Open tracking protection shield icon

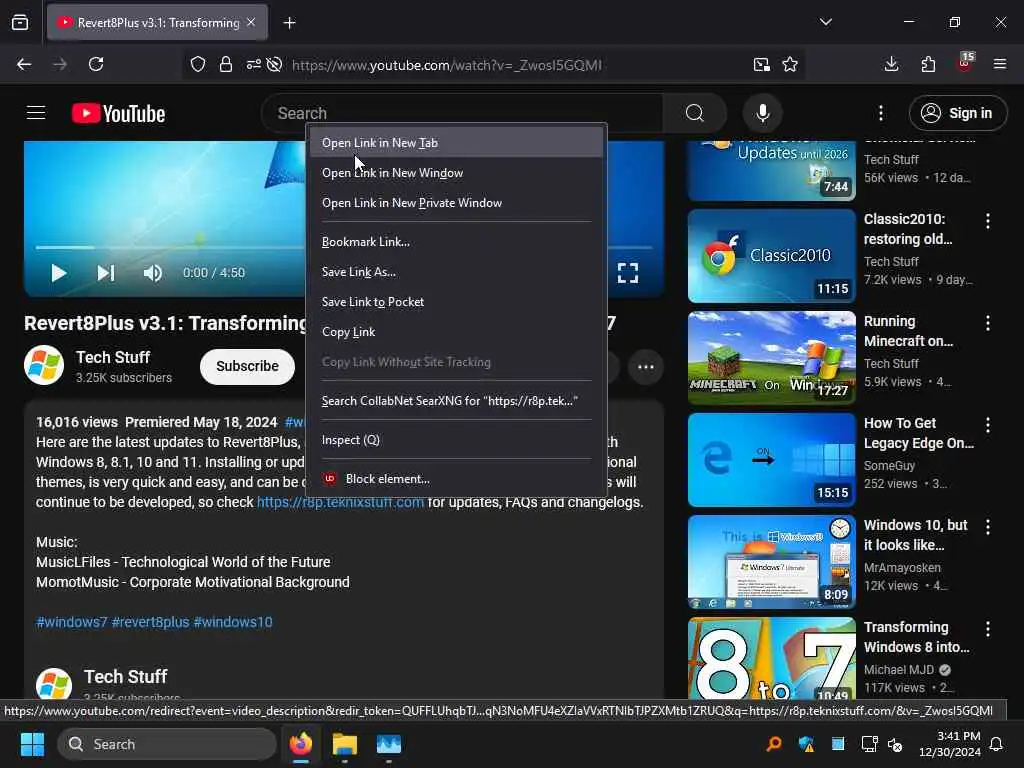(198, 64)
